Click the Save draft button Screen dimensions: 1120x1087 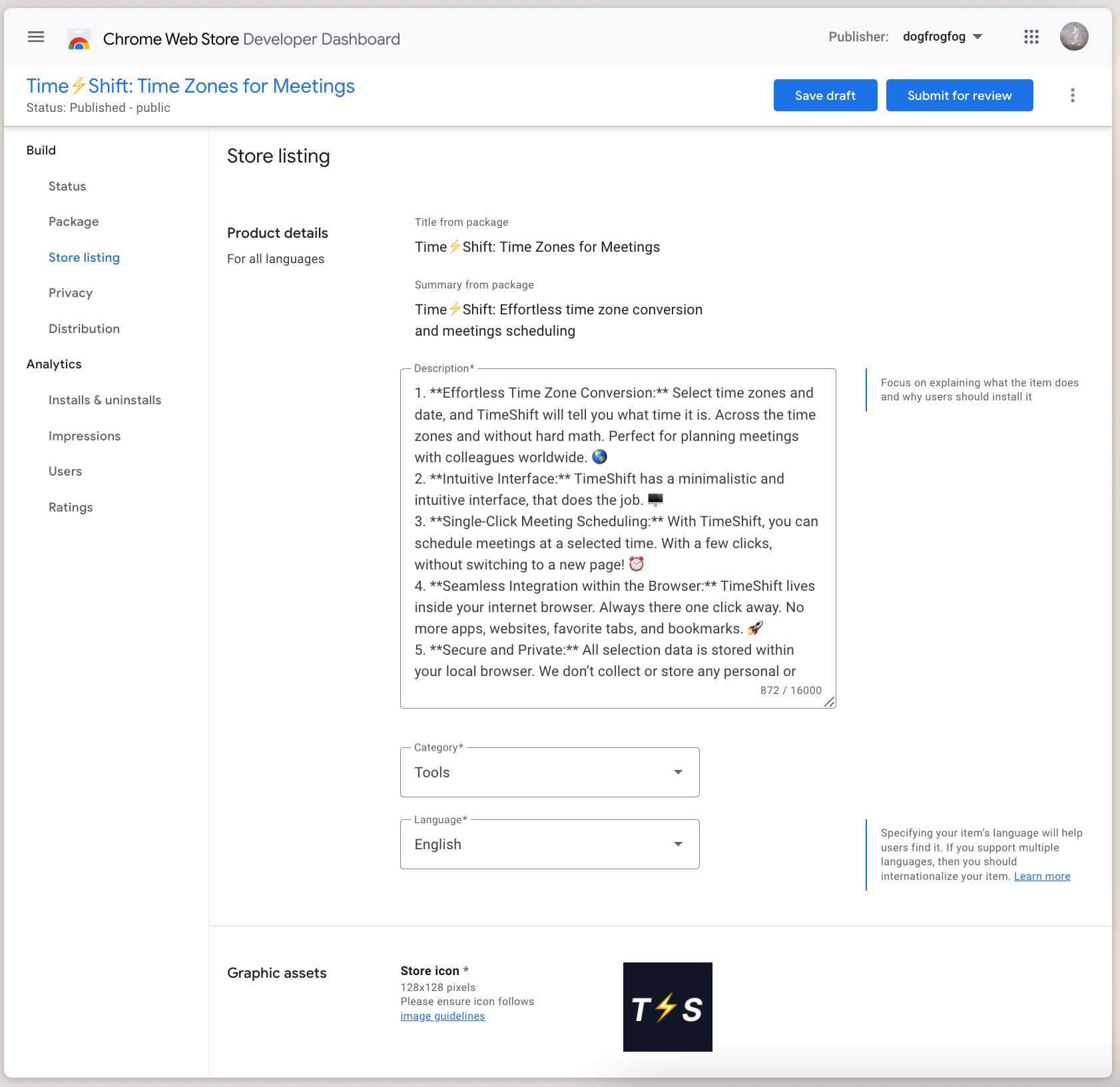[x=825, y=95]
